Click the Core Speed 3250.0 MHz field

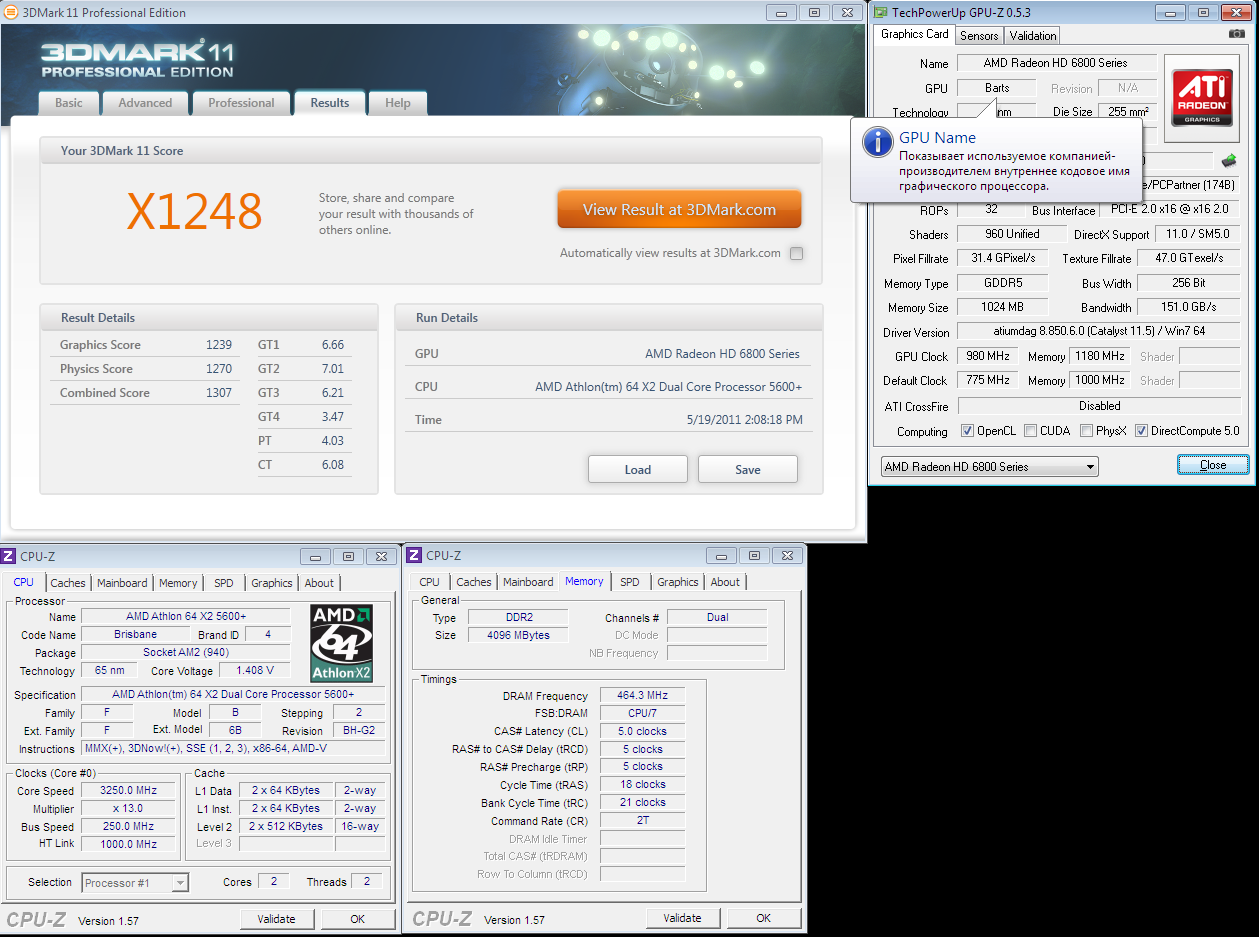(x=128, y=791)
